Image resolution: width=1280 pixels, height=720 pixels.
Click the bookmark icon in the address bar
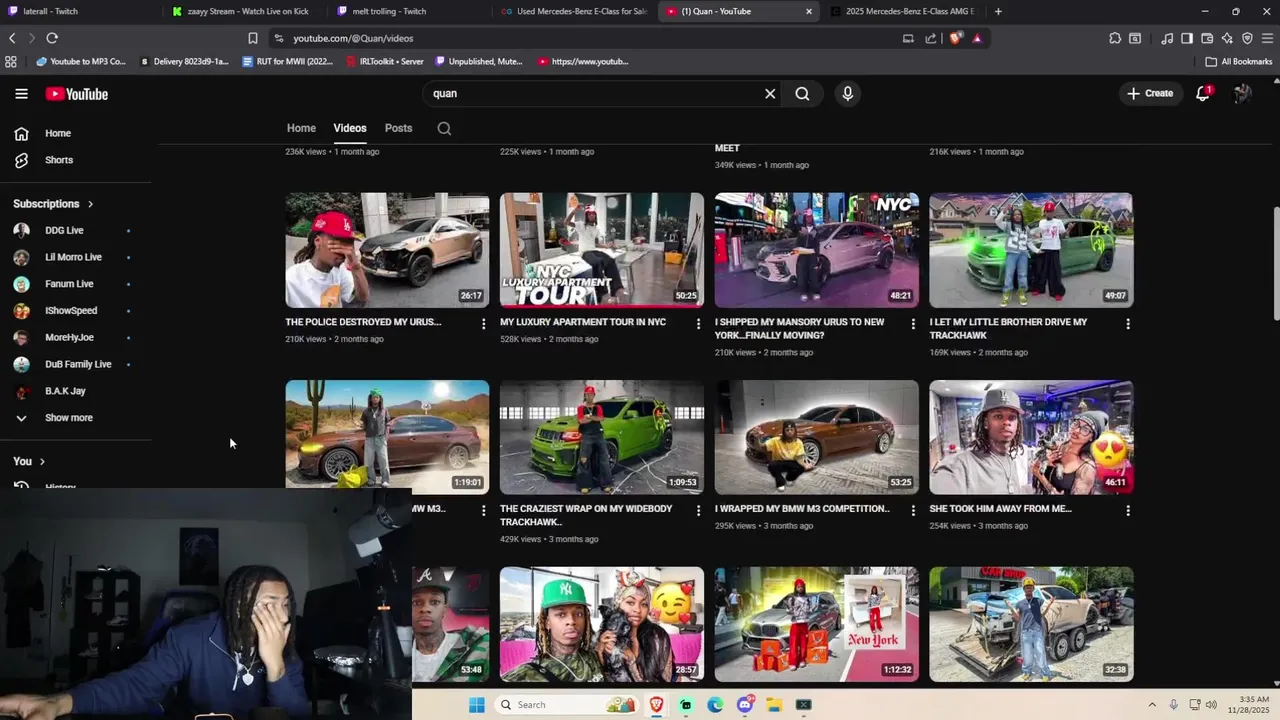[253, 38]
